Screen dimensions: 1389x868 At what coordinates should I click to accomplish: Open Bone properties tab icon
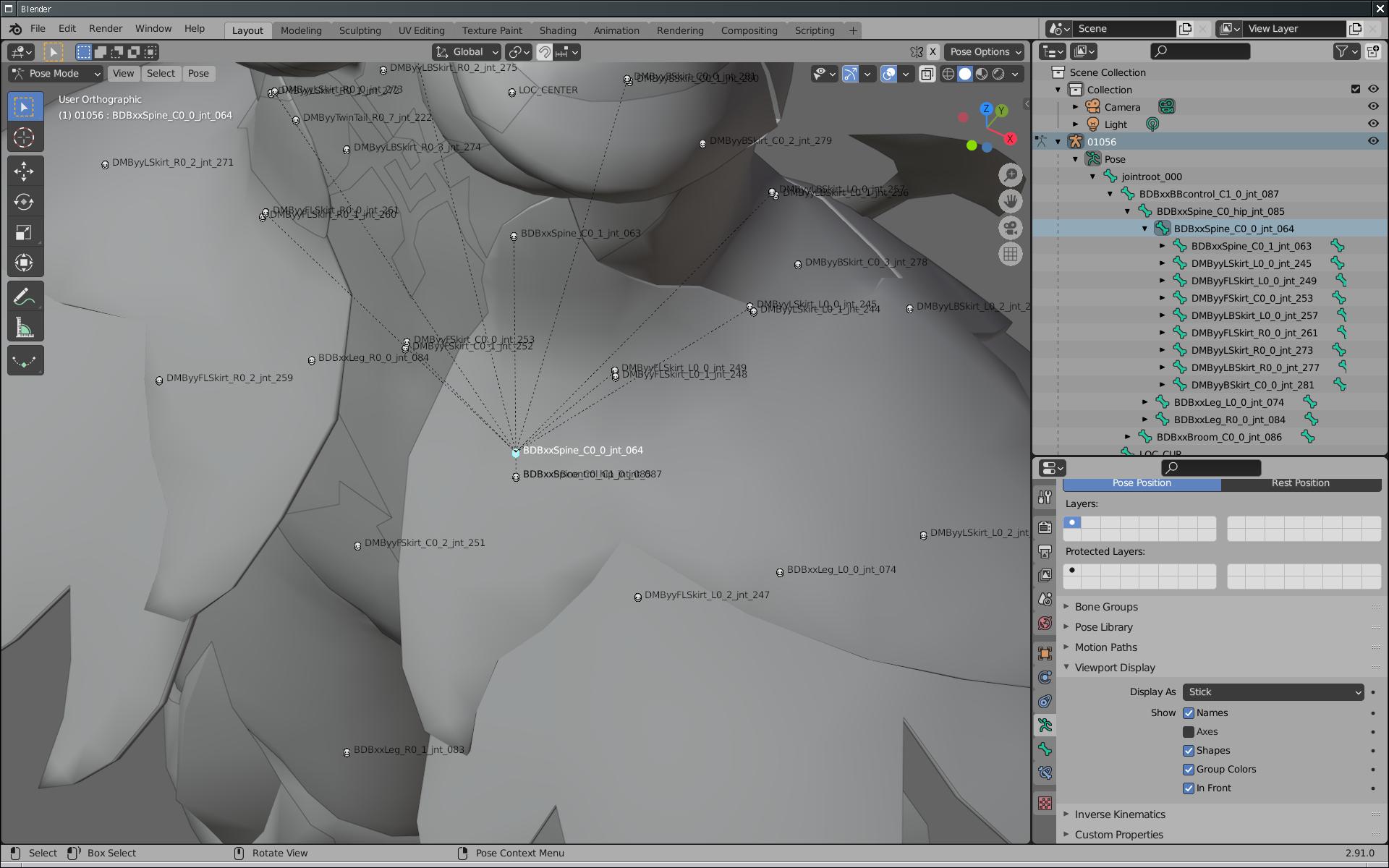[x=1045, y=749]
